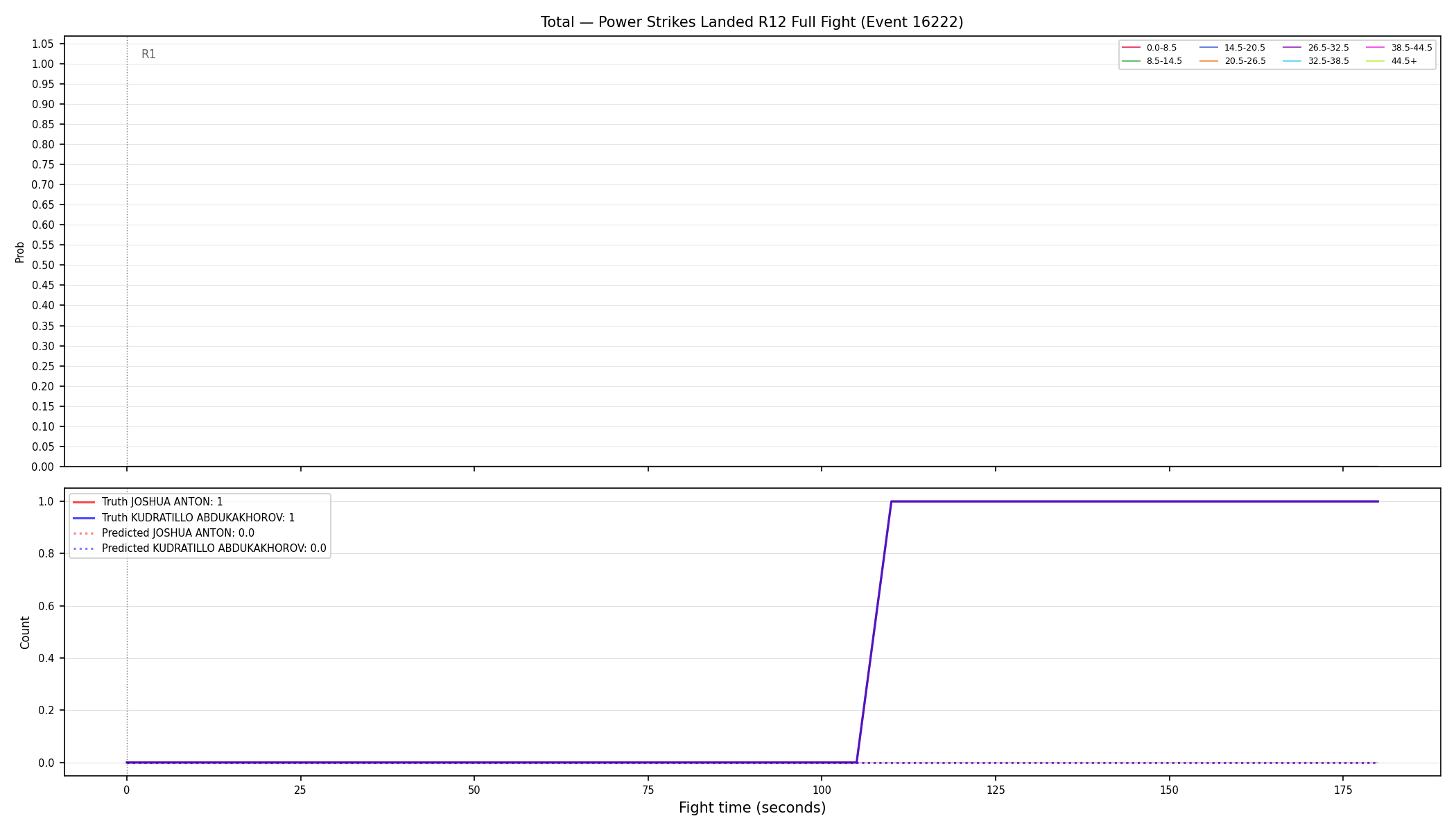This screenshot has width=1456, height=832.
Task: Select the "125" fight time tick label
Action: point(996,790)
